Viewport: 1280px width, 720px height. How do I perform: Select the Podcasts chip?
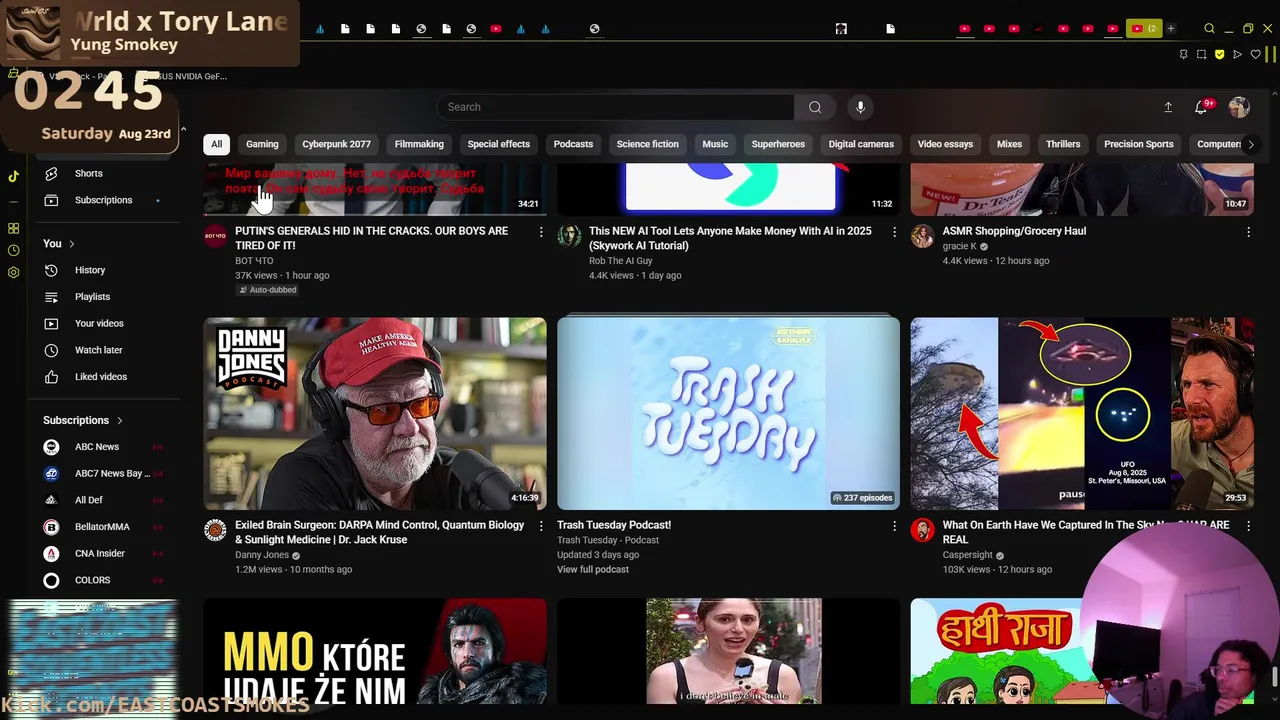tap(573, 144)
